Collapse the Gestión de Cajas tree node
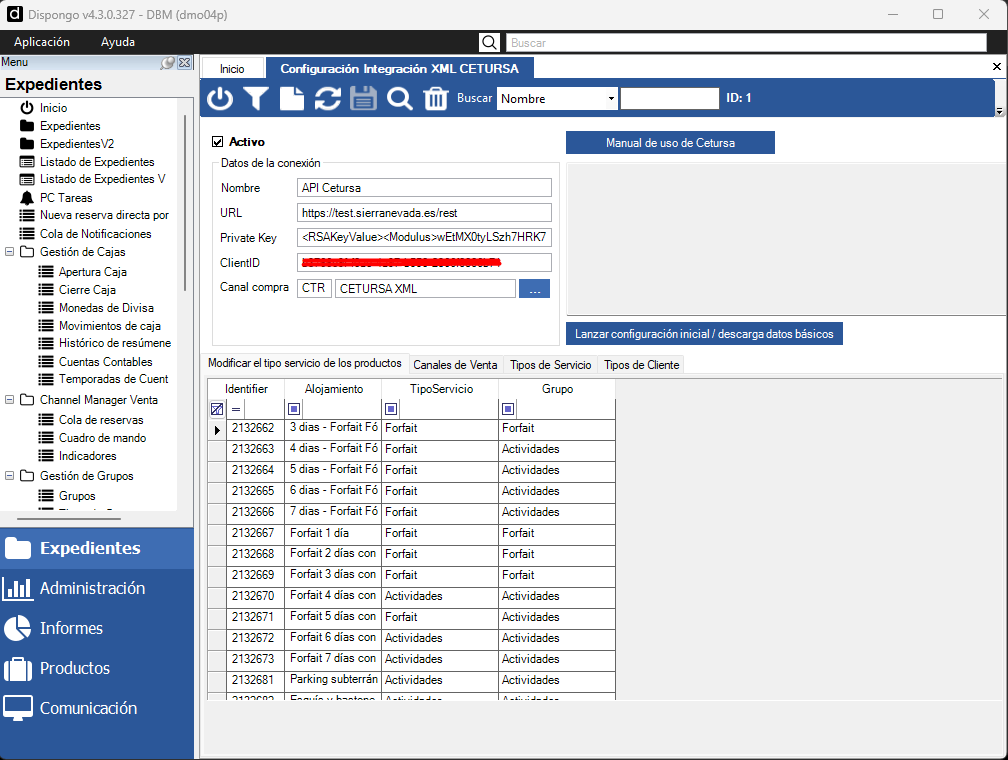1008x760 pixels. tap(10, 252)
